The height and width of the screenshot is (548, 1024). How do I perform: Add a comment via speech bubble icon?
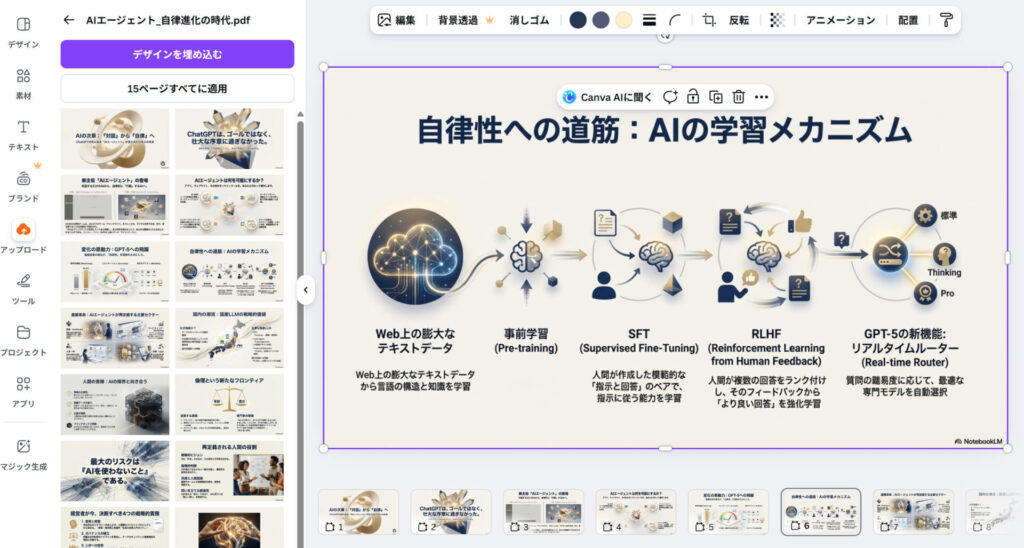(670, 97)
